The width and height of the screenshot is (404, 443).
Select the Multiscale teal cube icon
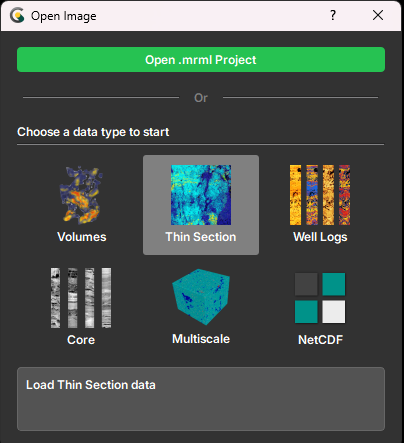(x=201, y=297)
